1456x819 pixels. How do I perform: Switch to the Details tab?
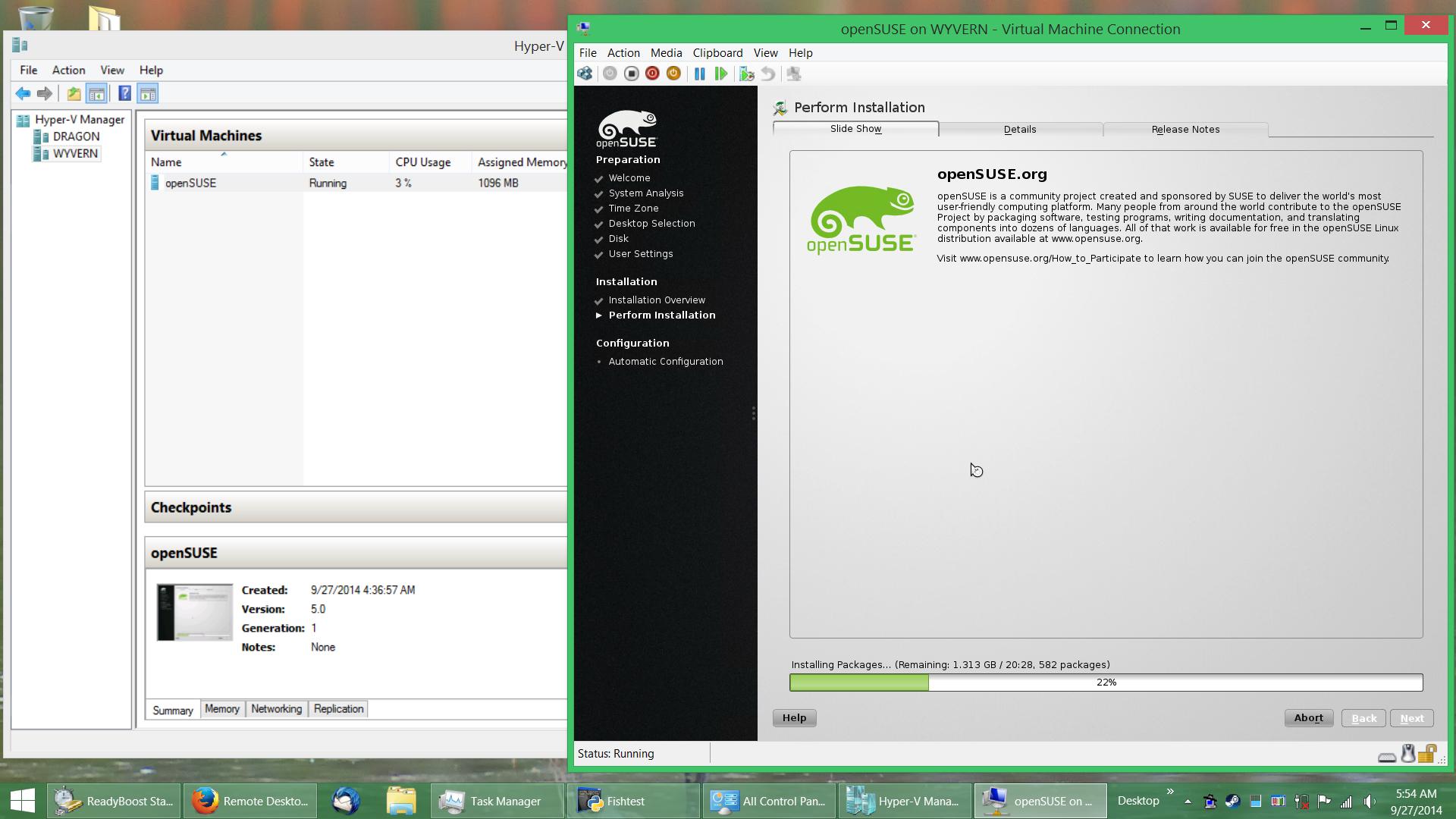[x=1020, y=130]
